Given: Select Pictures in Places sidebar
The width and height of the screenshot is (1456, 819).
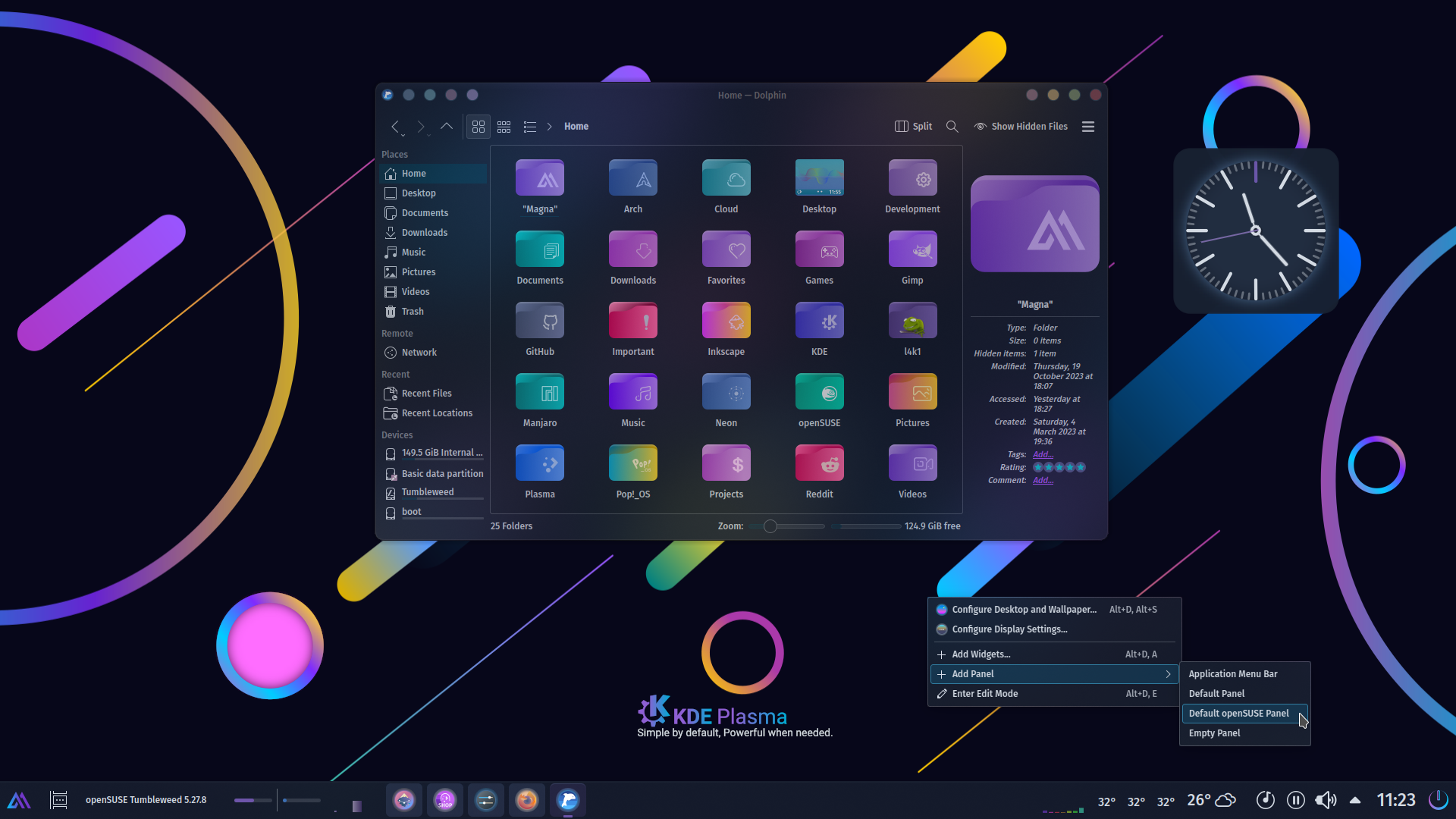Looking at the screenshot, I should pos(433,272).
